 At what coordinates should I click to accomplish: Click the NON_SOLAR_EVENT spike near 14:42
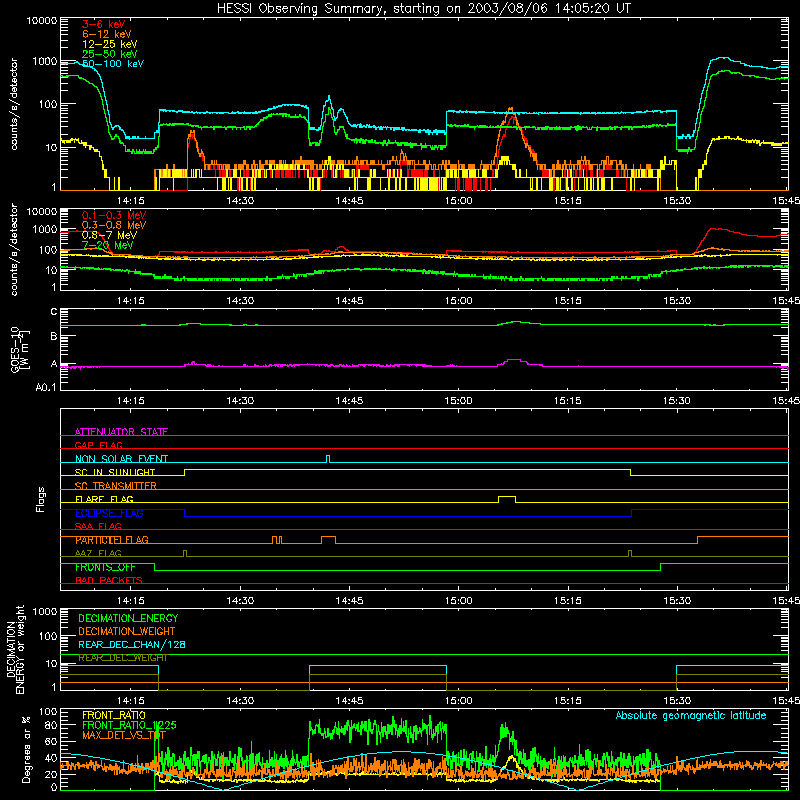click(328, 458)
